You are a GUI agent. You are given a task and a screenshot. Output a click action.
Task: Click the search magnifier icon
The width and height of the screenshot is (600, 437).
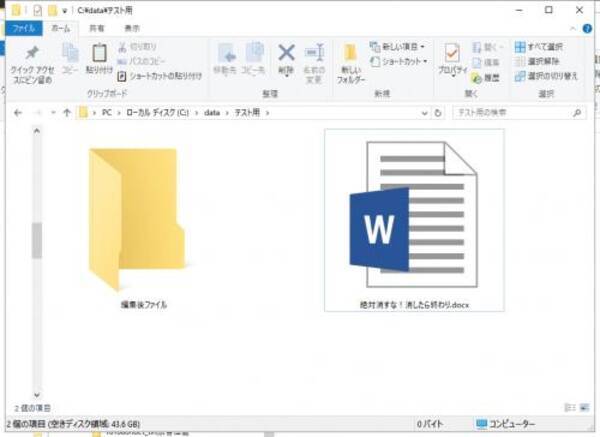[x=577, y=113]
